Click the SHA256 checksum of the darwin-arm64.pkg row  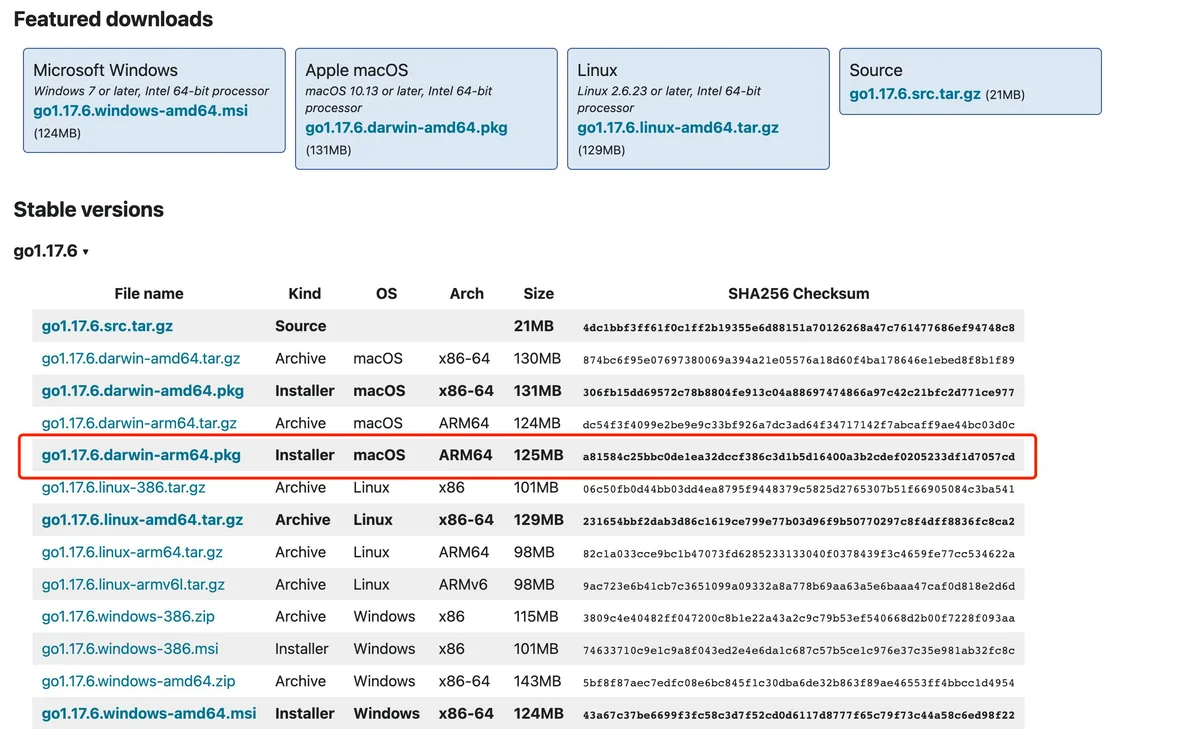point(799,456)
